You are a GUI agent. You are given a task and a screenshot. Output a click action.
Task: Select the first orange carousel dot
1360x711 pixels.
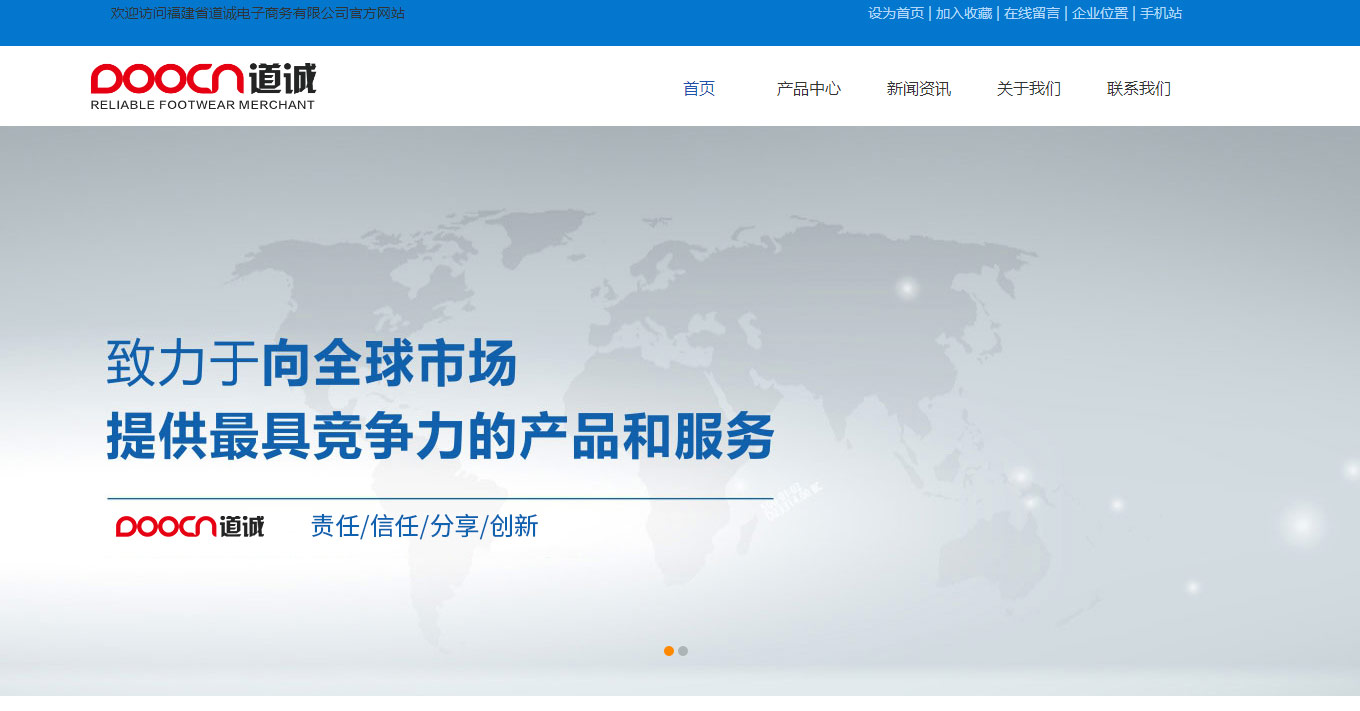click(x=669, y=651)
